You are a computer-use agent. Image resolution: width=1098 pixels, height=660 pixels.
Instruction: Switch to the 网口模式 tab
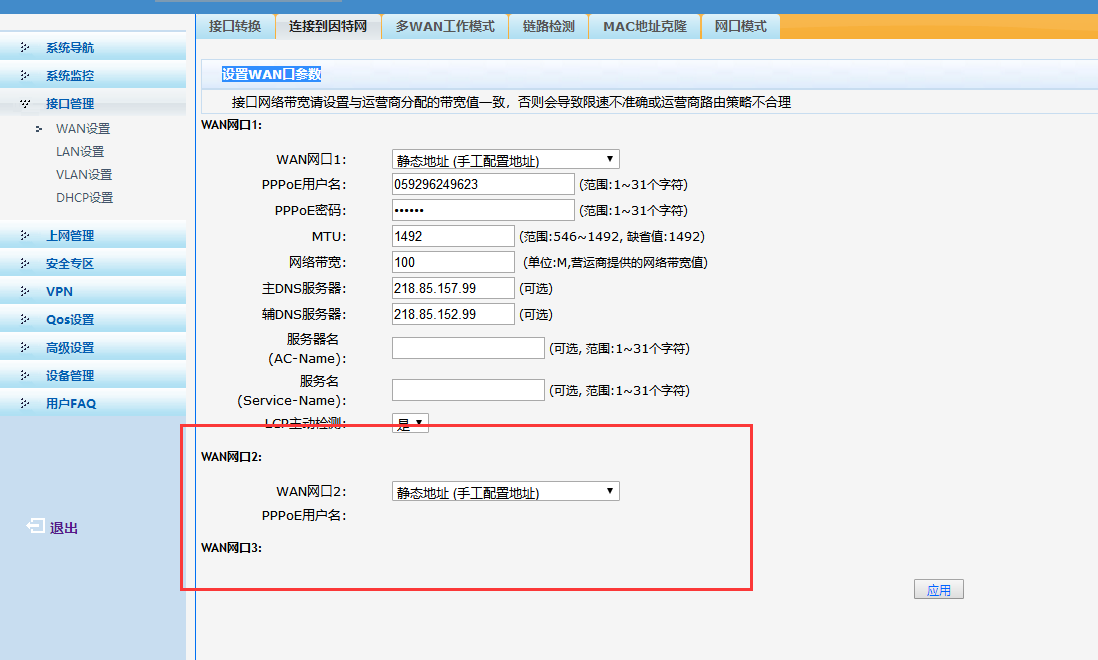tap(741, 27)
